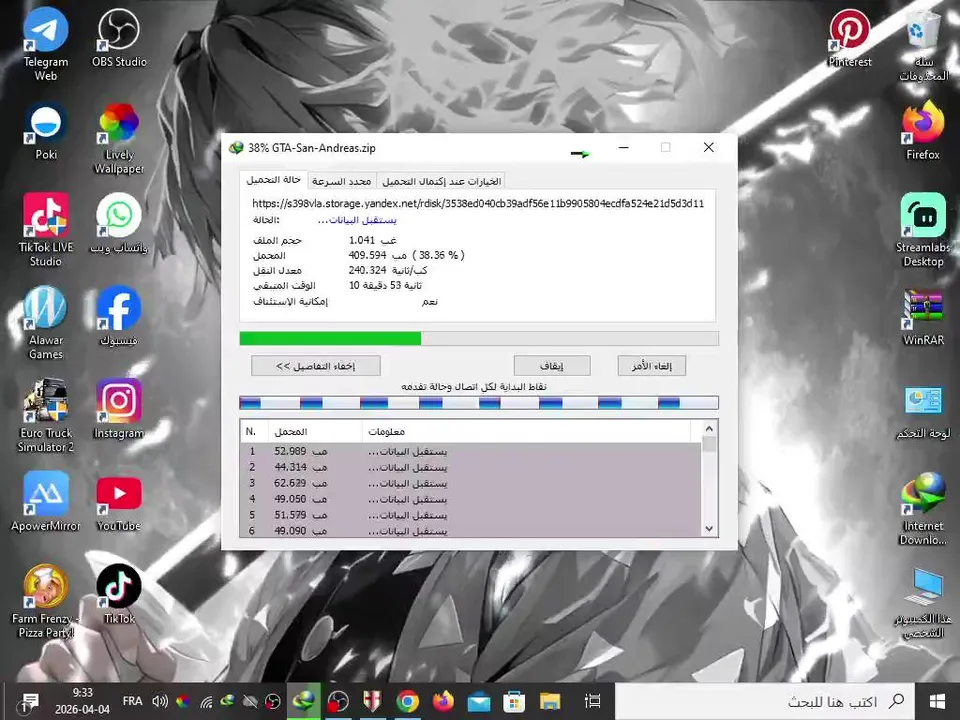Minimize the GTA-San-Andreas.zip download window
Screen dimensions: 960x720
click(623, 148)
